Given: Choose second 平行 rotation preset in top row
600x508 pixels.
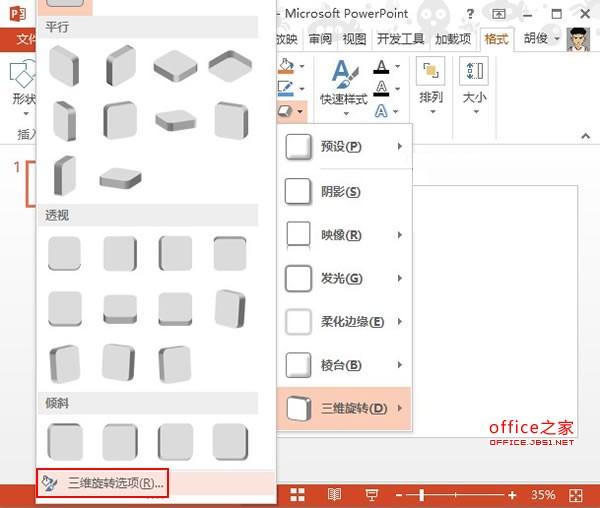Looking at the screenshot, I should (x=121, y=66).
